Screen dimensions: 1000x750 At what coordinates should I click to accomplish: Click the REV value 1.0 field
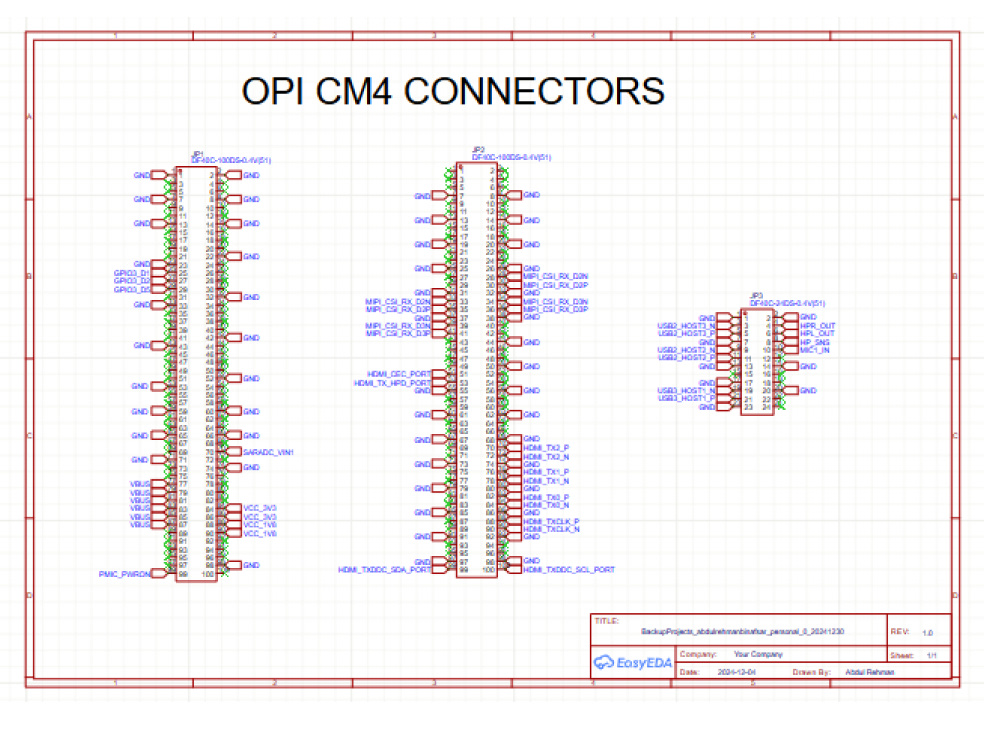coord(928,631)
